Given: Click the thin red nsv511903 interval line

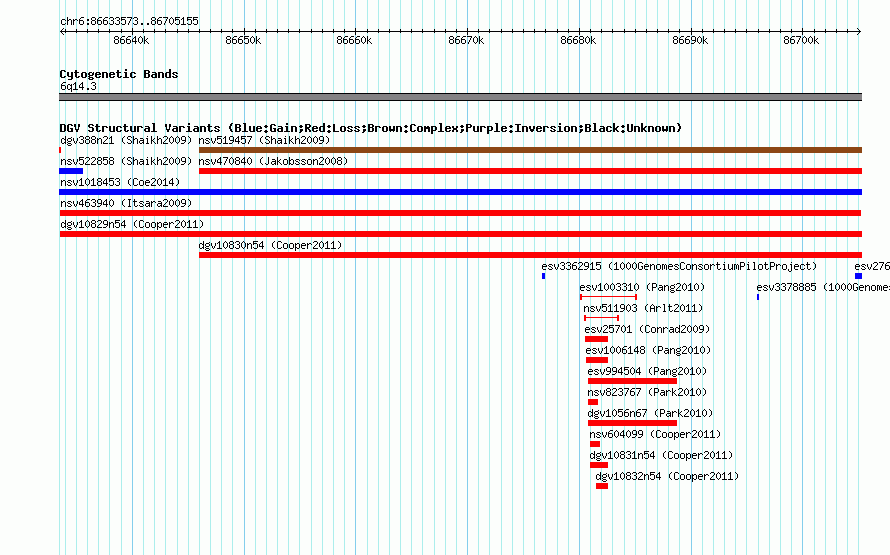Looking at the screenshot, I should pos(601,318).
